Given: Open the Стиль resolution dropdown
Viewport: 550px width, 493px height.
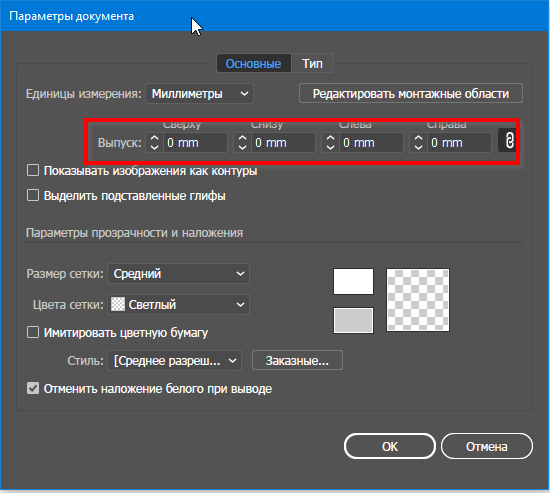Looking at the screenshot, I should click(x=174, y=360).
